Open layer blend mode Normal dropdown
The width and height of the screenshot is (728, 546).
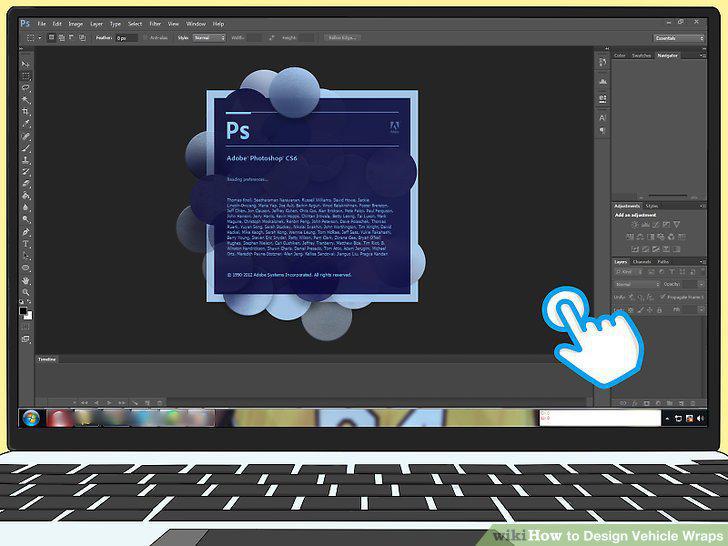coord(637,284)
